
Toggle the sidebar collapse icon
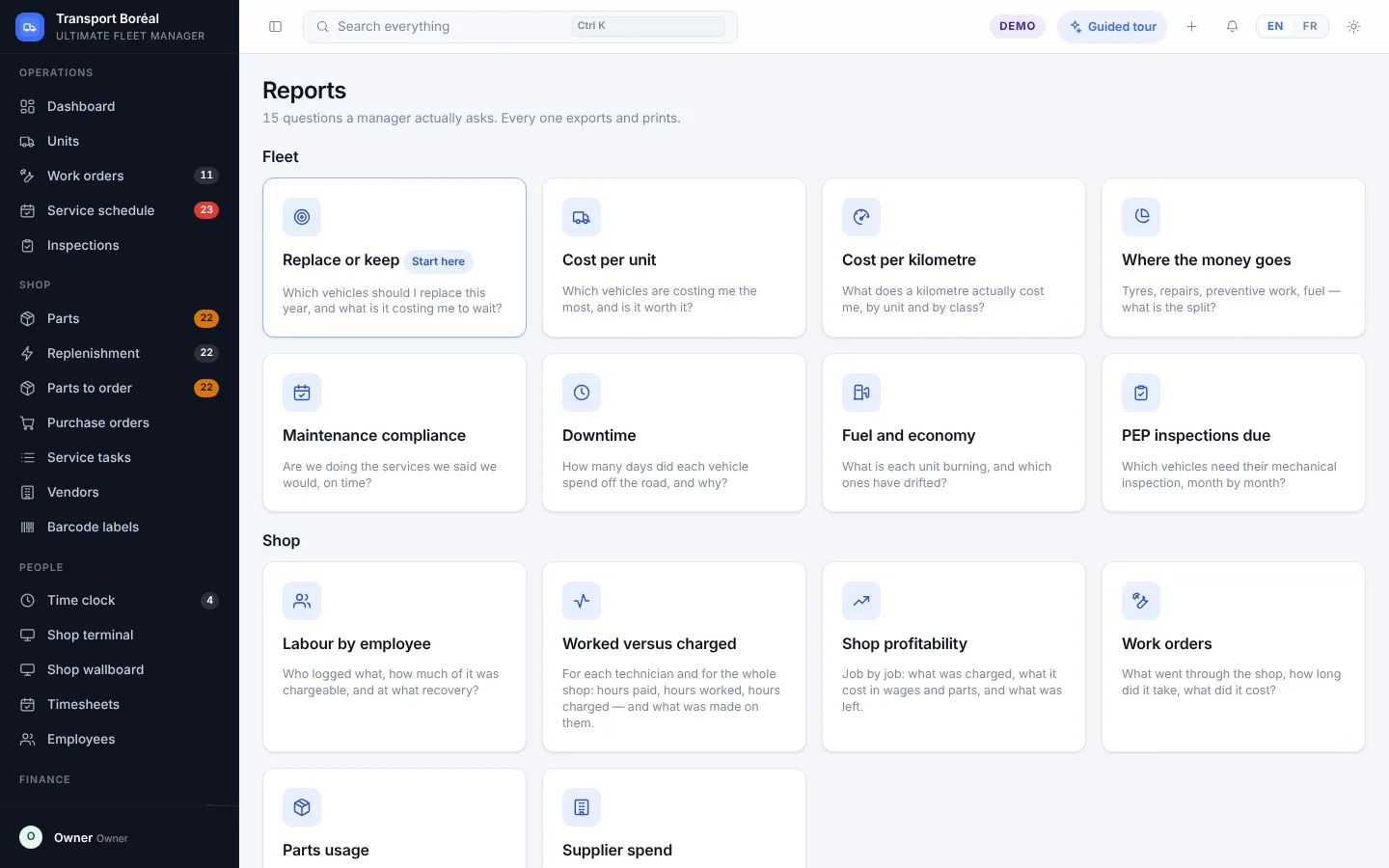[x=275, y=27]
